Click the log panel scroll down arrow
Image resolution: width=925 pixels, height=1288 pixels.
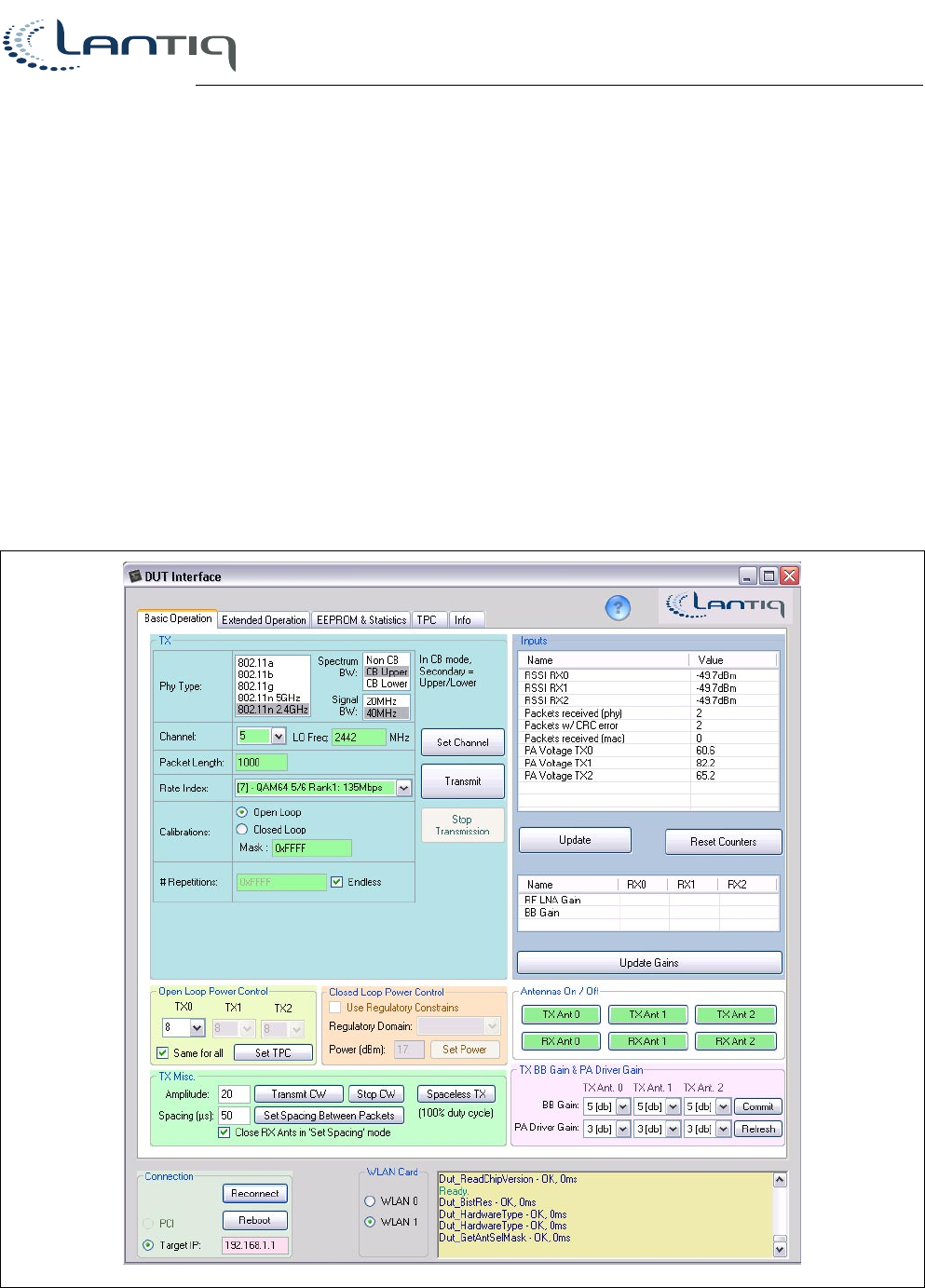(780, 1249)
